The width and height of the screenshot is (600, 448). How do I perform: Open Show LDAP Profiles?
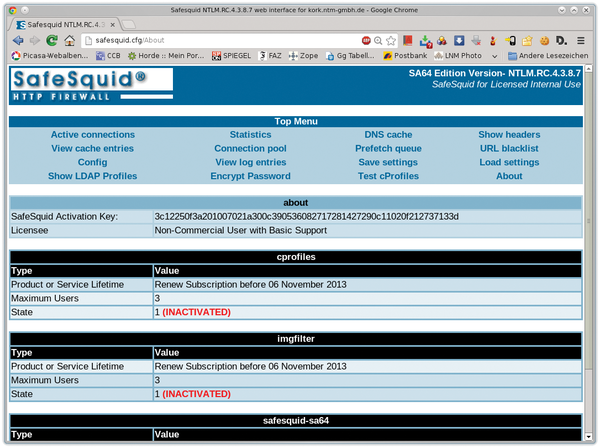pos(93,176)
